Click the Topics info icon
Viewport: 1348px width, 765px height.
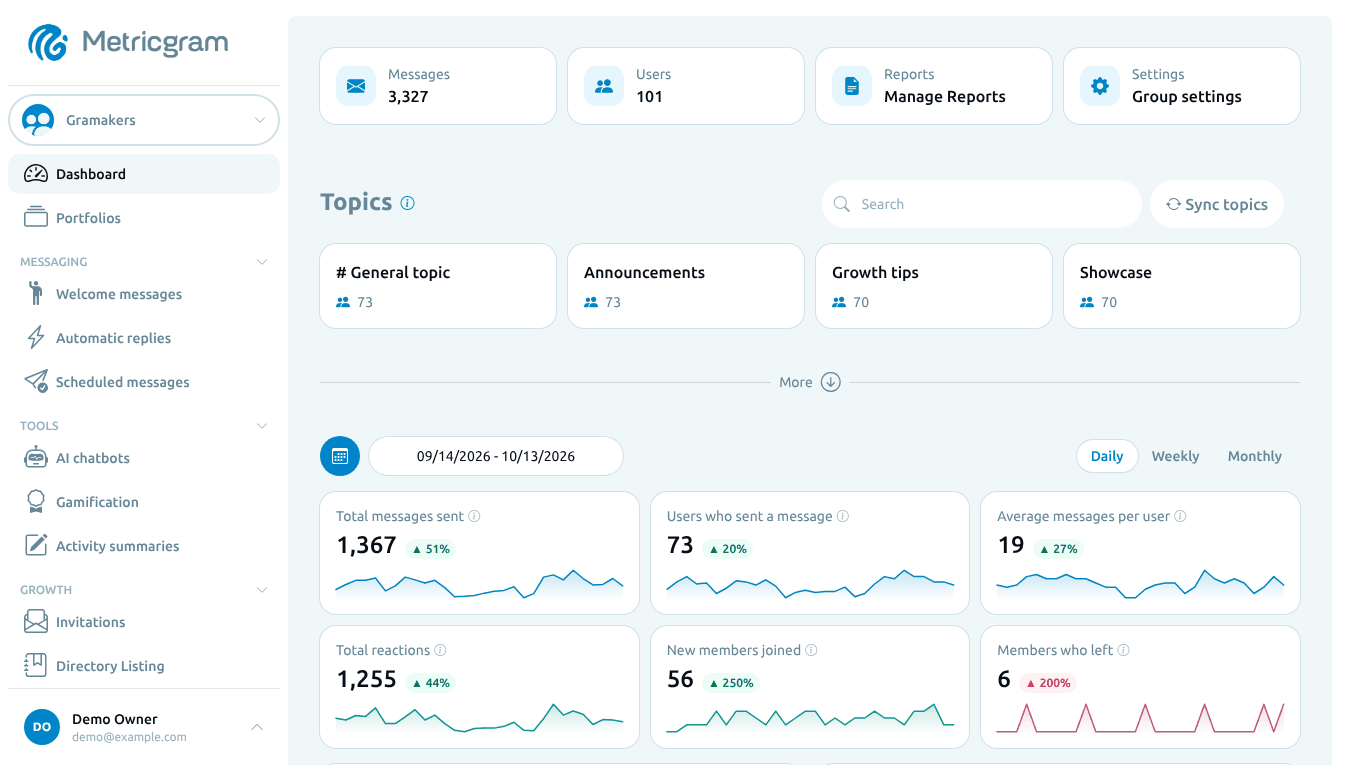pyautogui.click(x=408, y=203)
